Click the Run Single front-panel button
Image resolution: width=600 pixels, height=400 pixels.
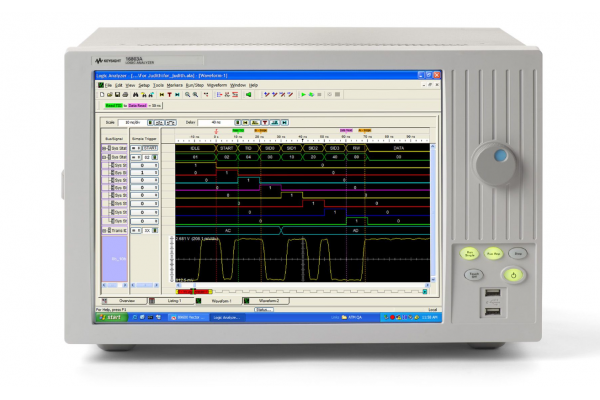click(x=469, y=253)
